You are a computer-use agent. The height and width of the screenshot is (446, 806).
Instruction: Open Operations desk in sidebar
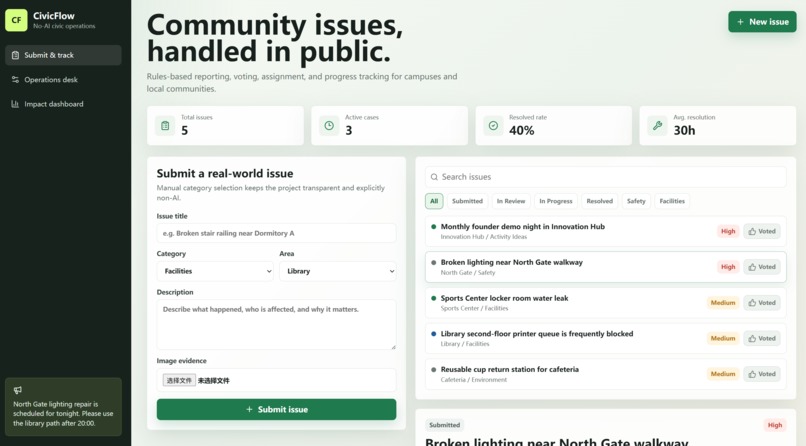click(x=63, y=80)
